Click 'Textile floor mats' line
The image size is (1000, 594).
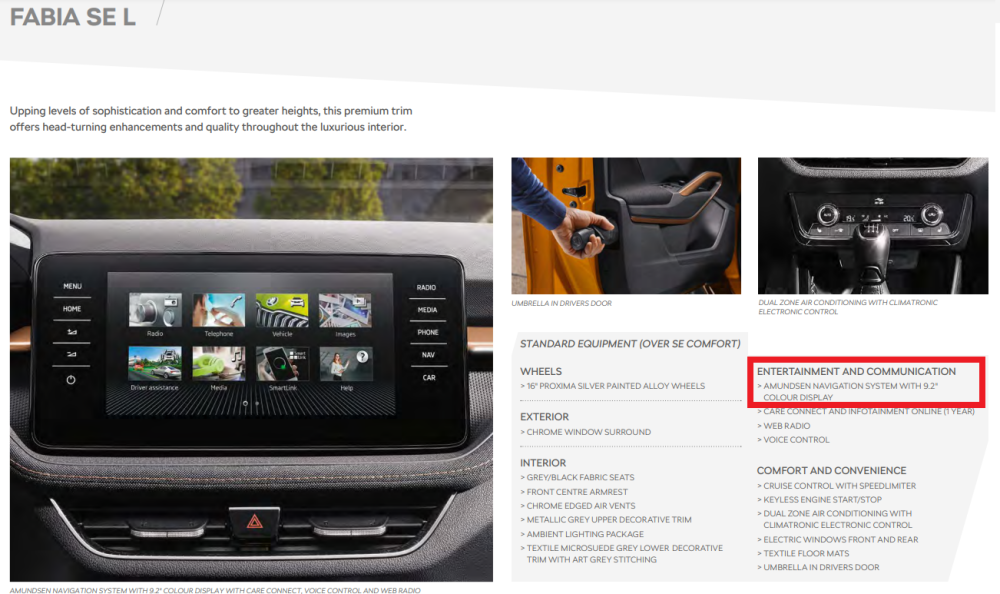click(x=804, y=554)
